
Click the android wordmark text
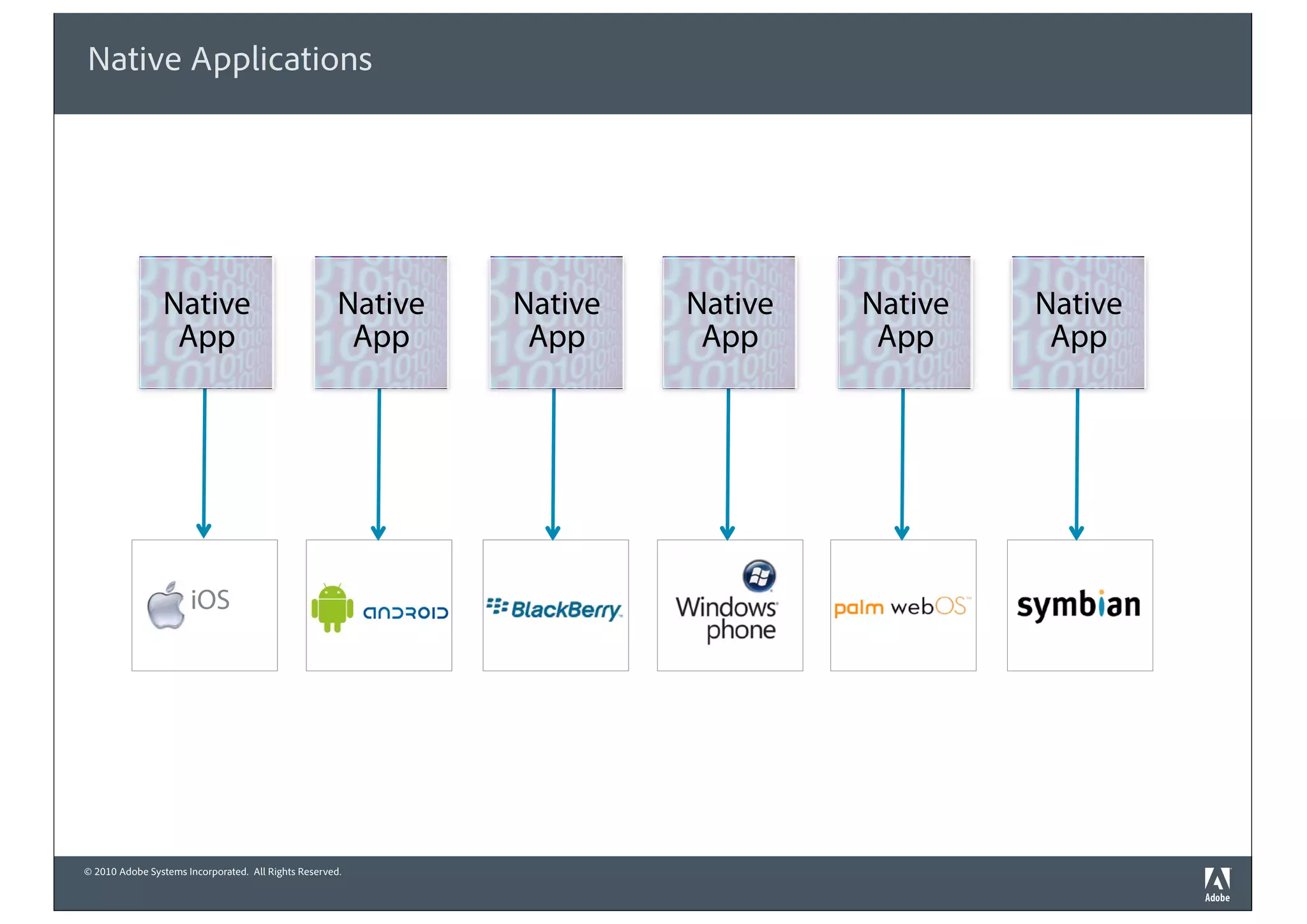pyautogui.click(x=405, y=613)
